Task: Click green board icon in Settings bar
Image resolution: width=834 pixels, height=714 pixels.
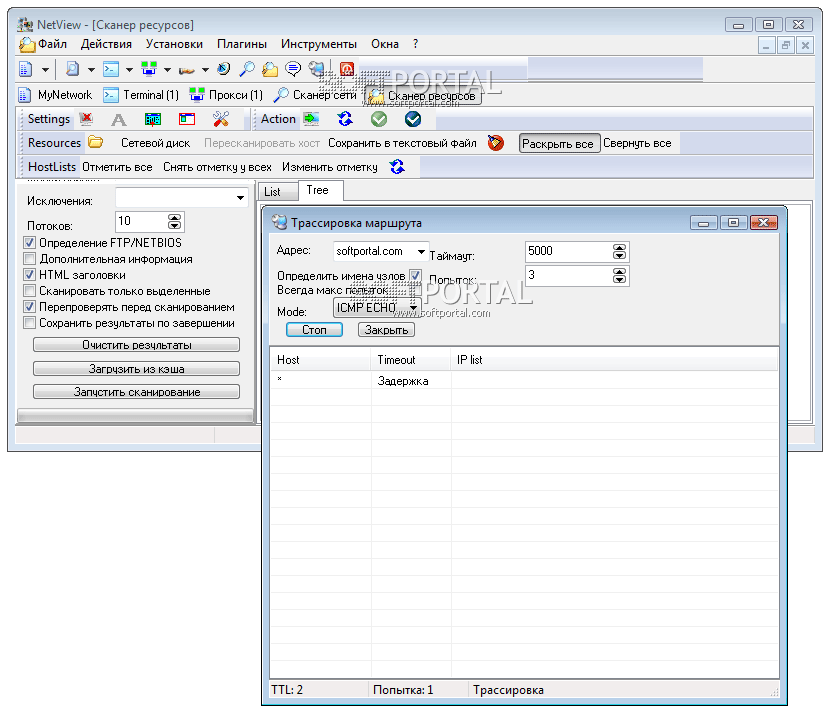Action: (153, 119)
